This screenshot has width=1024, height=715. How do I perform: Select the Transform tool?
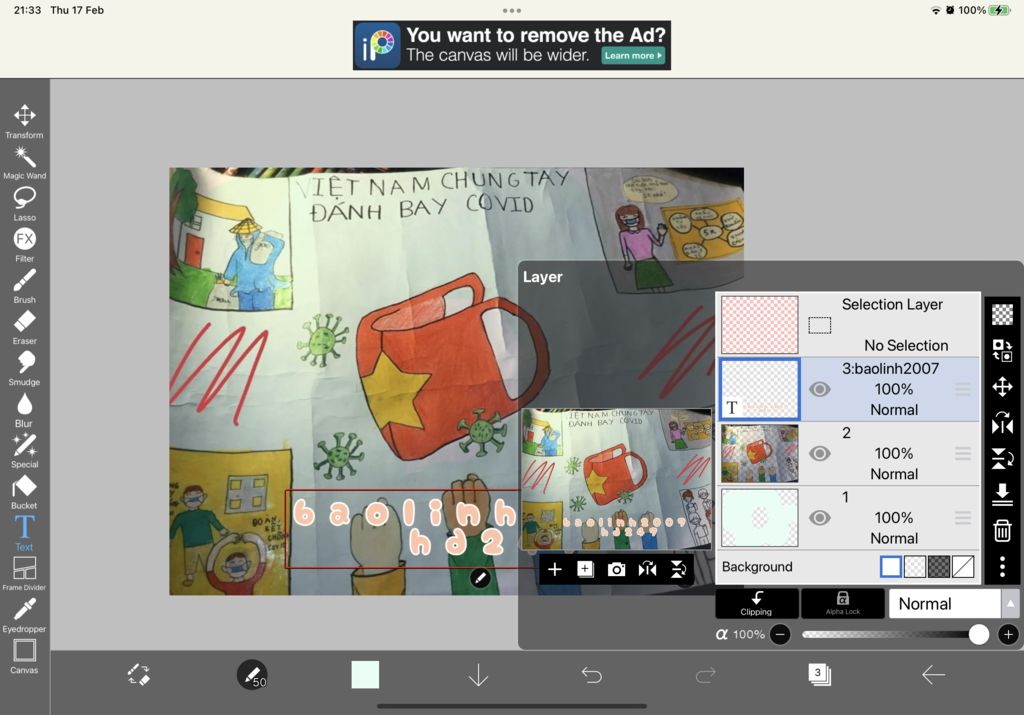24,121
